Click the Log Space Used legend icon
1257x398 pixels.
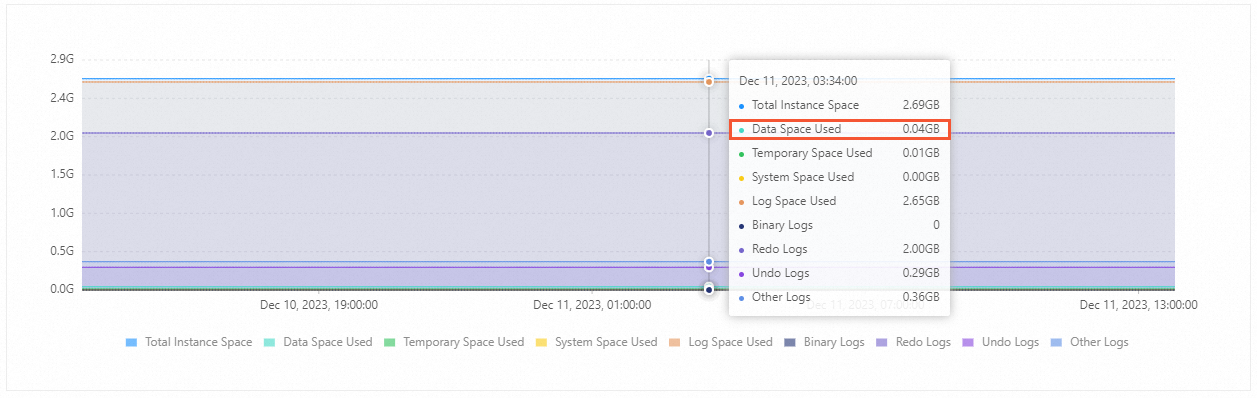675,342
